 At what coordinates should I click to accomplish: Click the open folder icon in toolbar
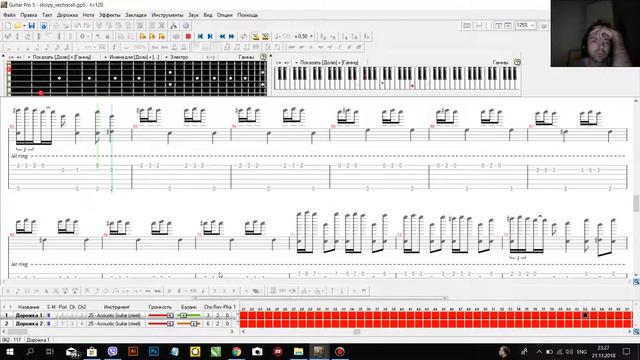(x=18, y=26)
